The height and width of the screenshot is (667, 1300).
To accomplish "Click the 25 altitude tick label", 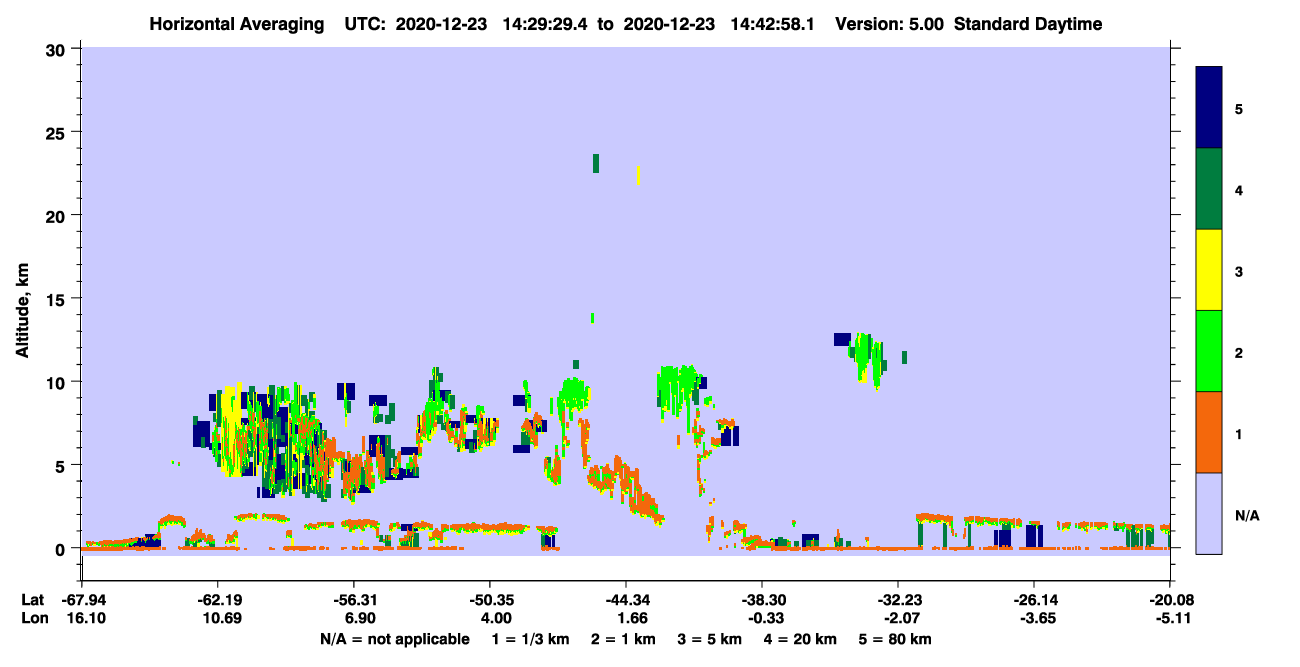I will (58, 132).
